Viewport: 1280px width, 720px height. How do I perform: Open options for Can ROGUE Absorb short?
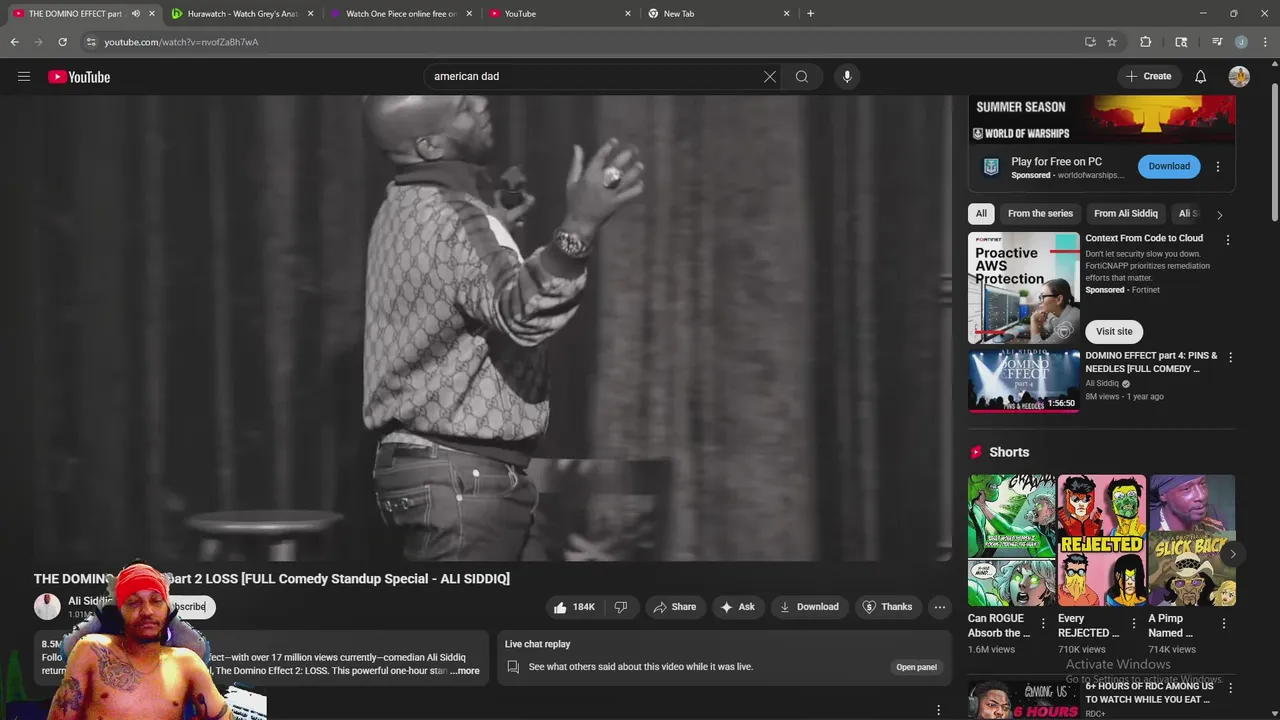click(x=1043, y=624)
